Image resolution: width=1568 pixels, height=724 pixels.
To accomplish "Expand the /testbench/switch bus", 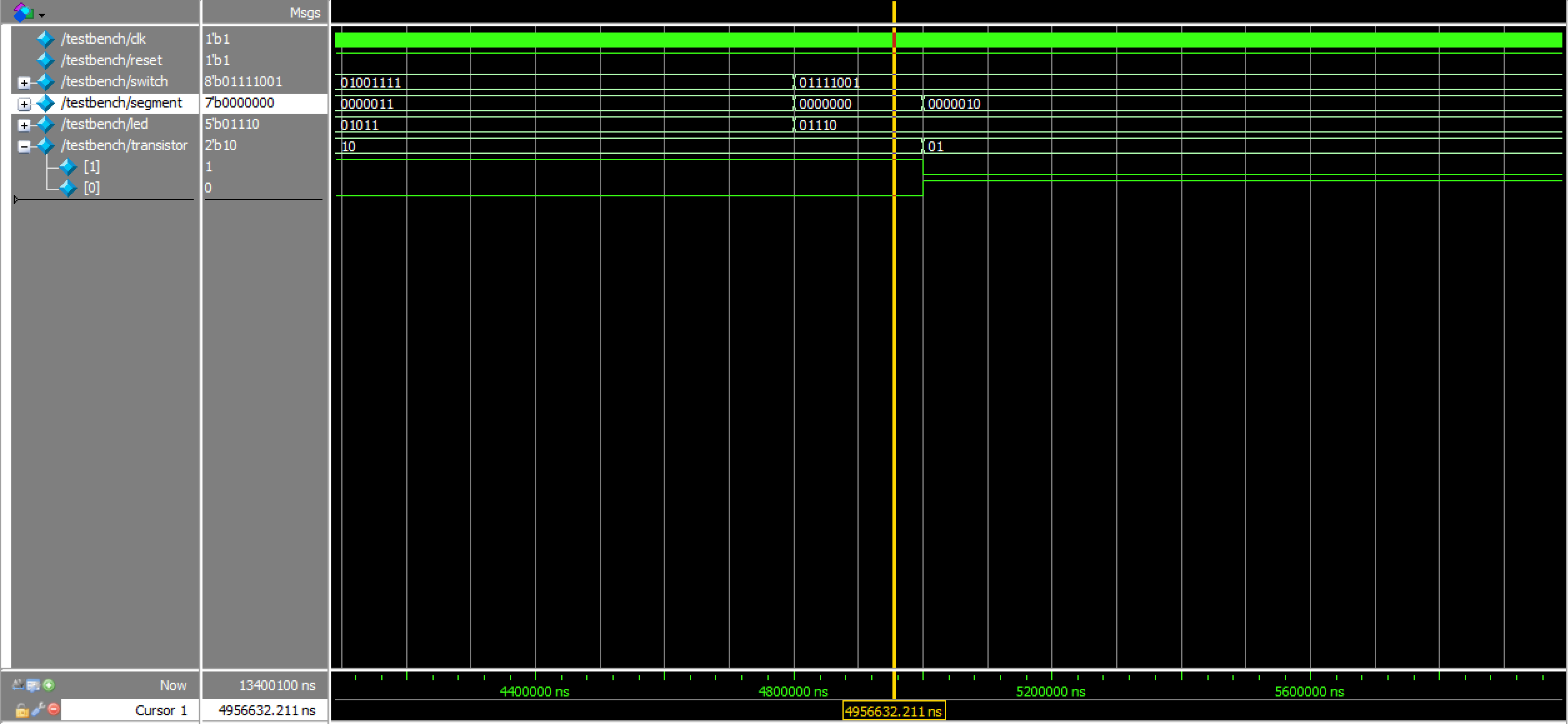I will pyautogui.click(x=24, y=83).
